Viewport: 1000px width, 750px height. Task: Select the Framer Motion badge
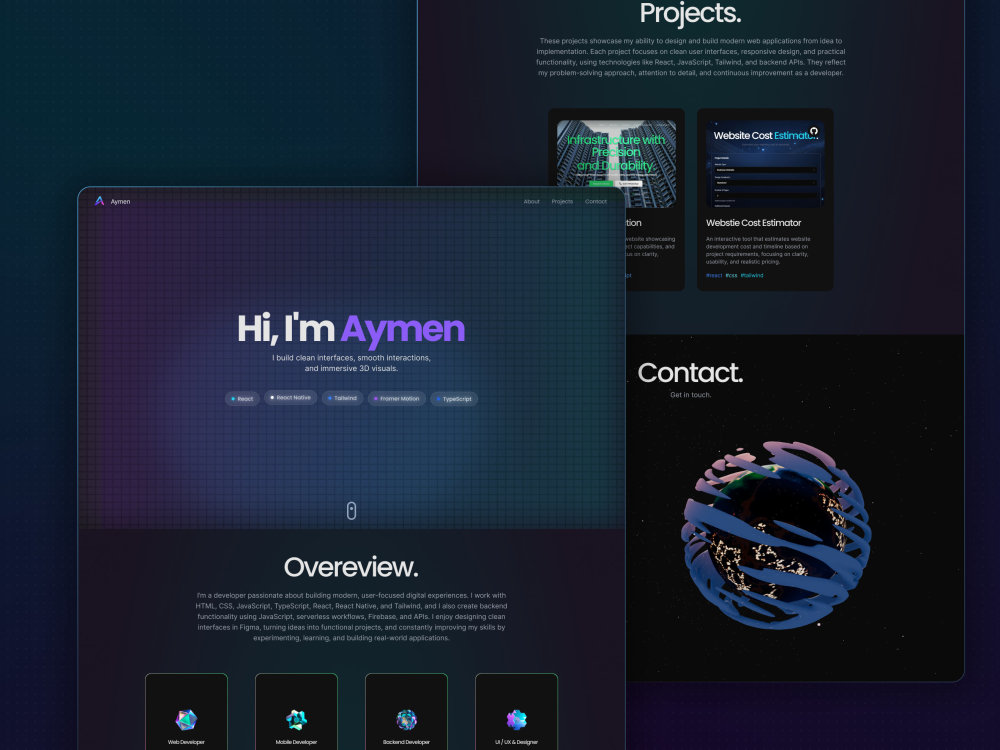coord(397,399)
